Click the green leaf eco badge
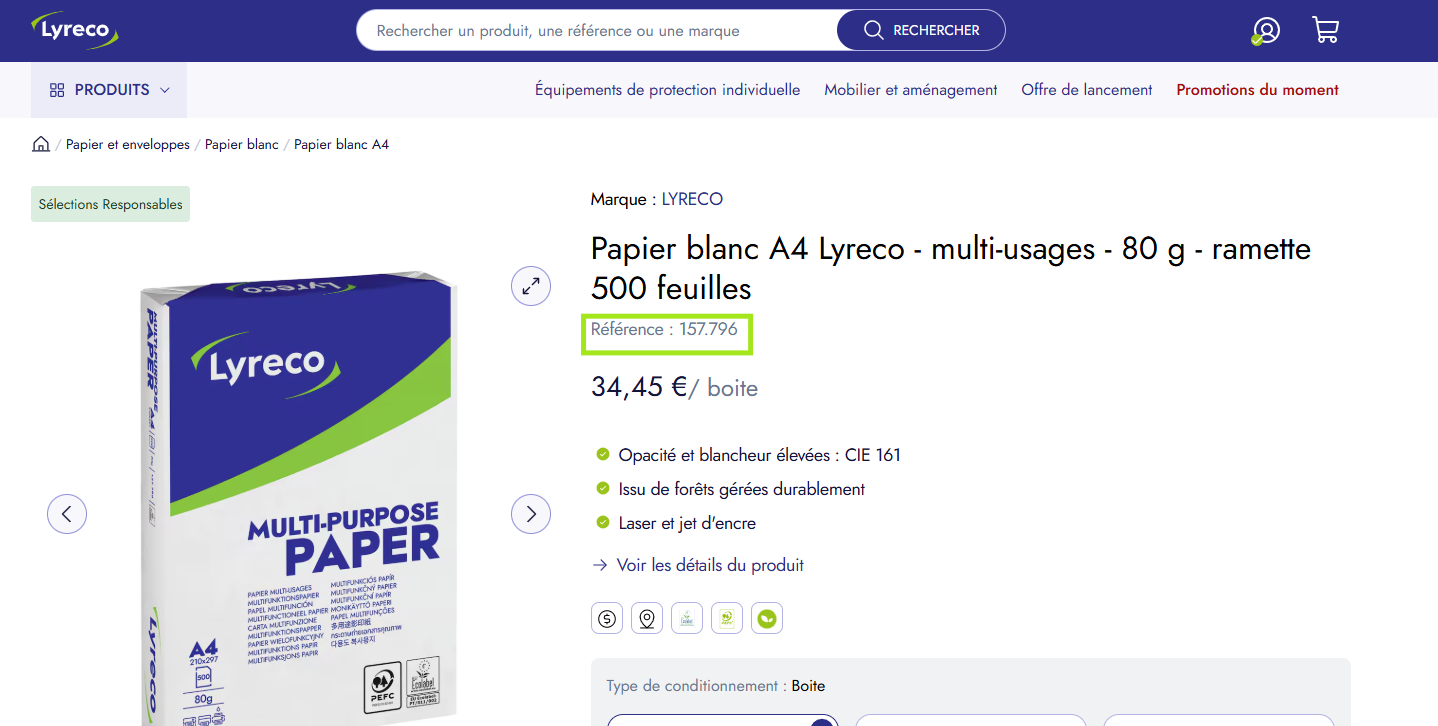Viewport: 1438px width, 726px height. click(x=767, y=618)
